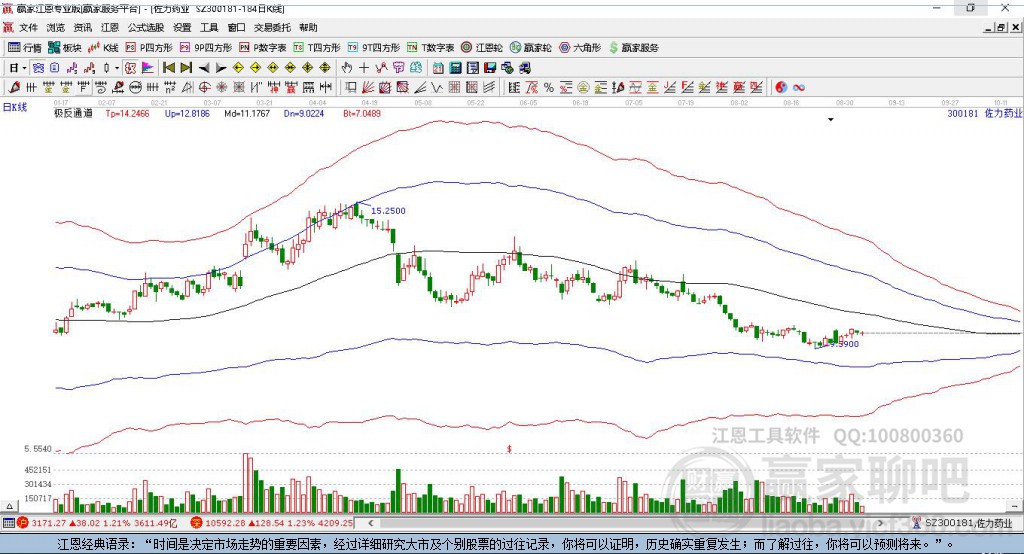Screen dimensions: 1024x554
Task: Click the 板块 toolbar button
Action: pyautogui.click(x=65, y=47)
